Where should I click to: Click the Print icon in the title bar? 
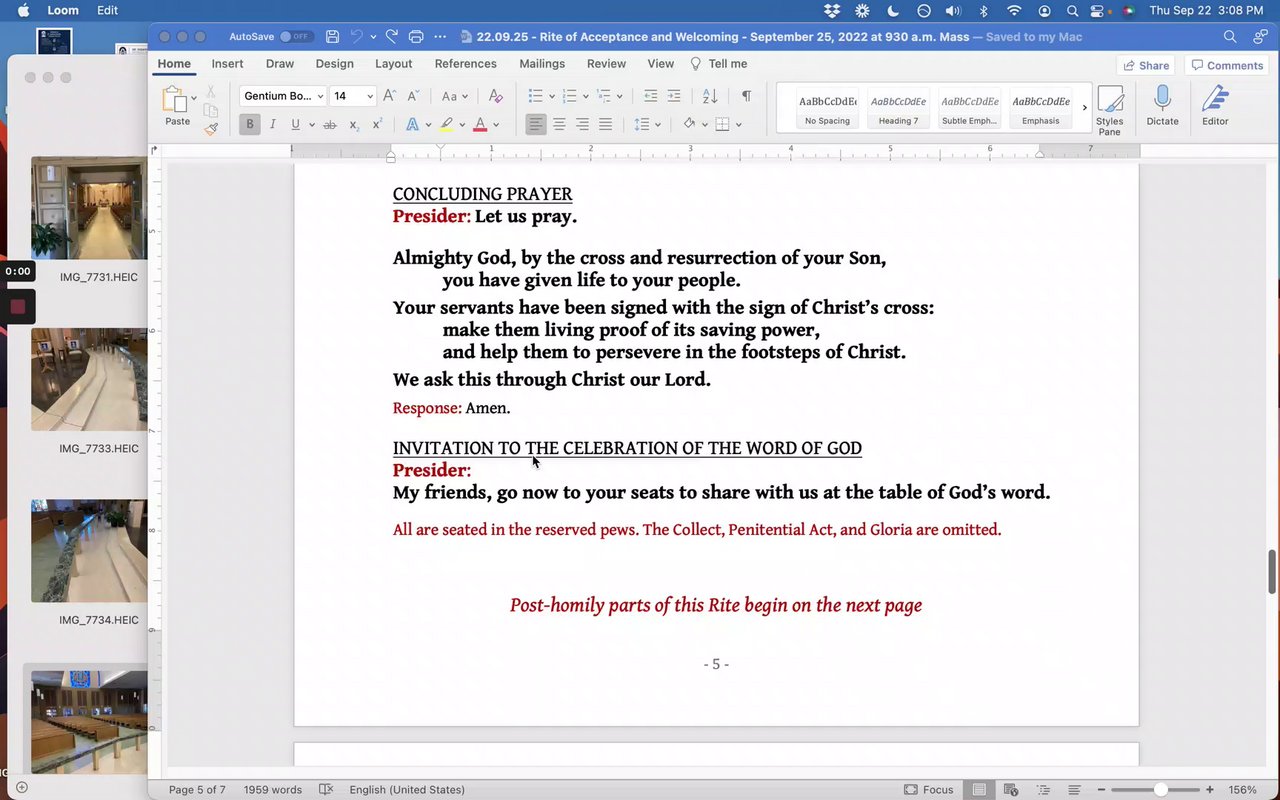416,37
